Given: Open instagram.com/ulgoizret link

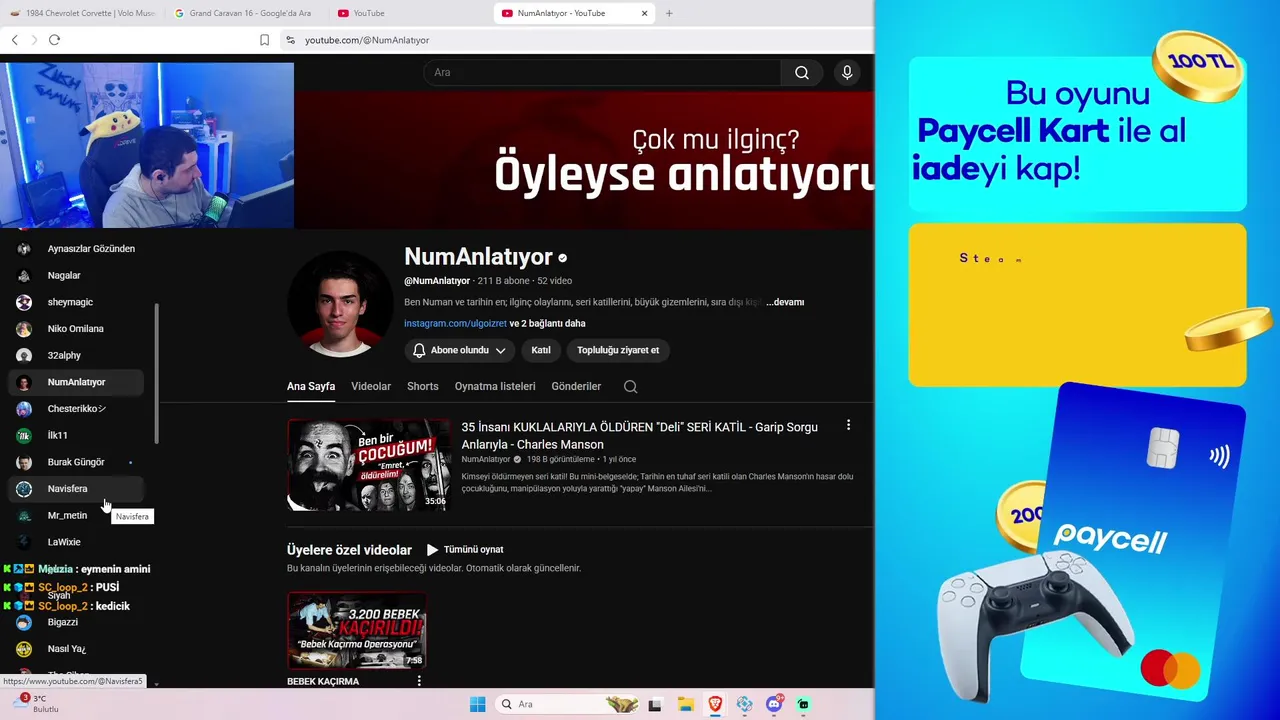Looking at the screenshot, I should (455, 323).
